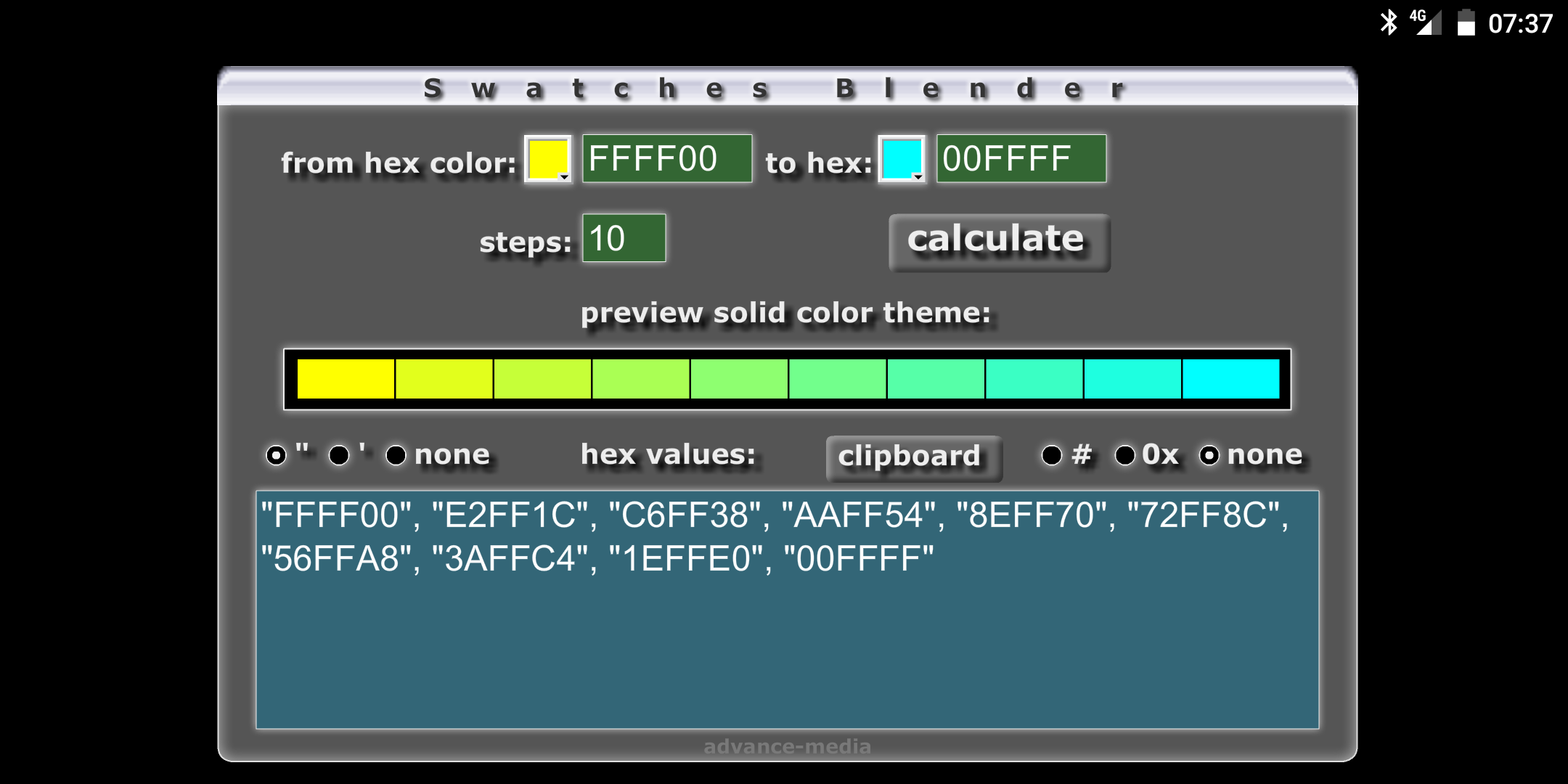Tap the 4G signal strength icon

coord(1426,23)
